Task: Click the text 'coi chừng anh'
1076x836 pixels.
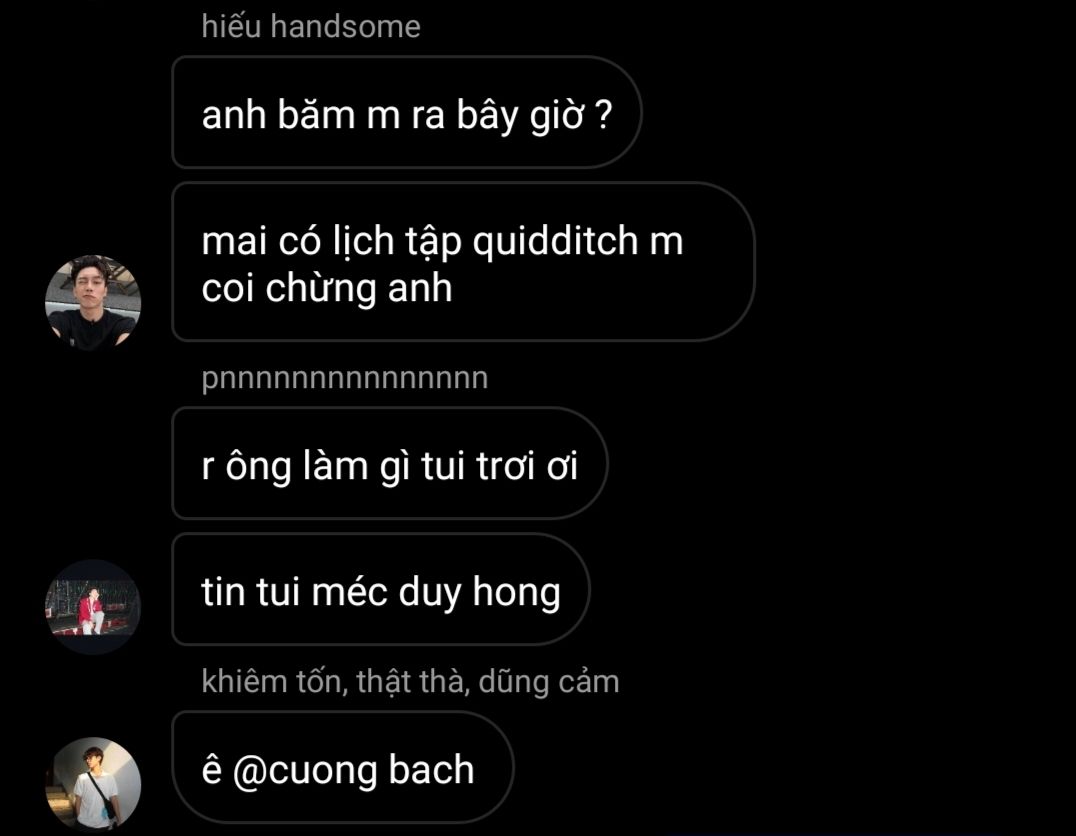Action: 327,288
